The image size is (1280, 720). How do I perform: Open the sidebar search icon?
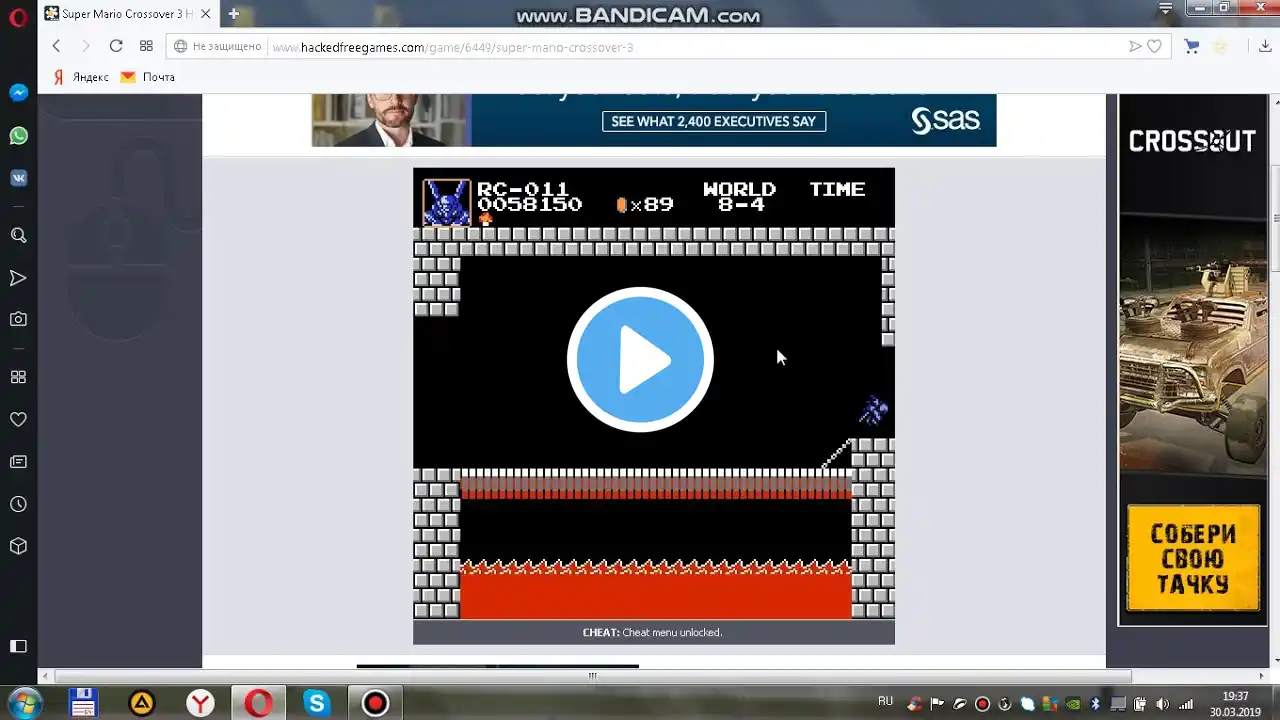pyautogui.click(x=18, y=235)
